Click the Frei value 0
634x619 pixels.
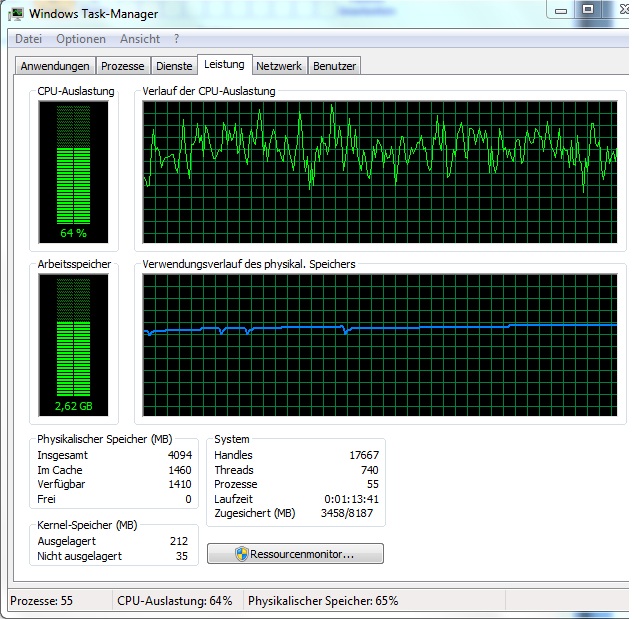(x=188, y=499)
